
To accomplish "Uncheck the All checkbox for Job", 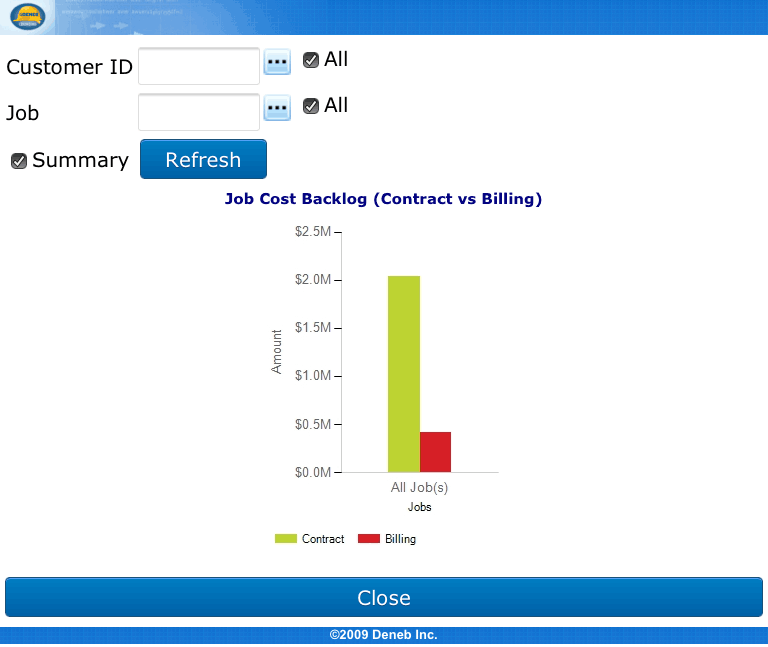I will click(311, 106).
